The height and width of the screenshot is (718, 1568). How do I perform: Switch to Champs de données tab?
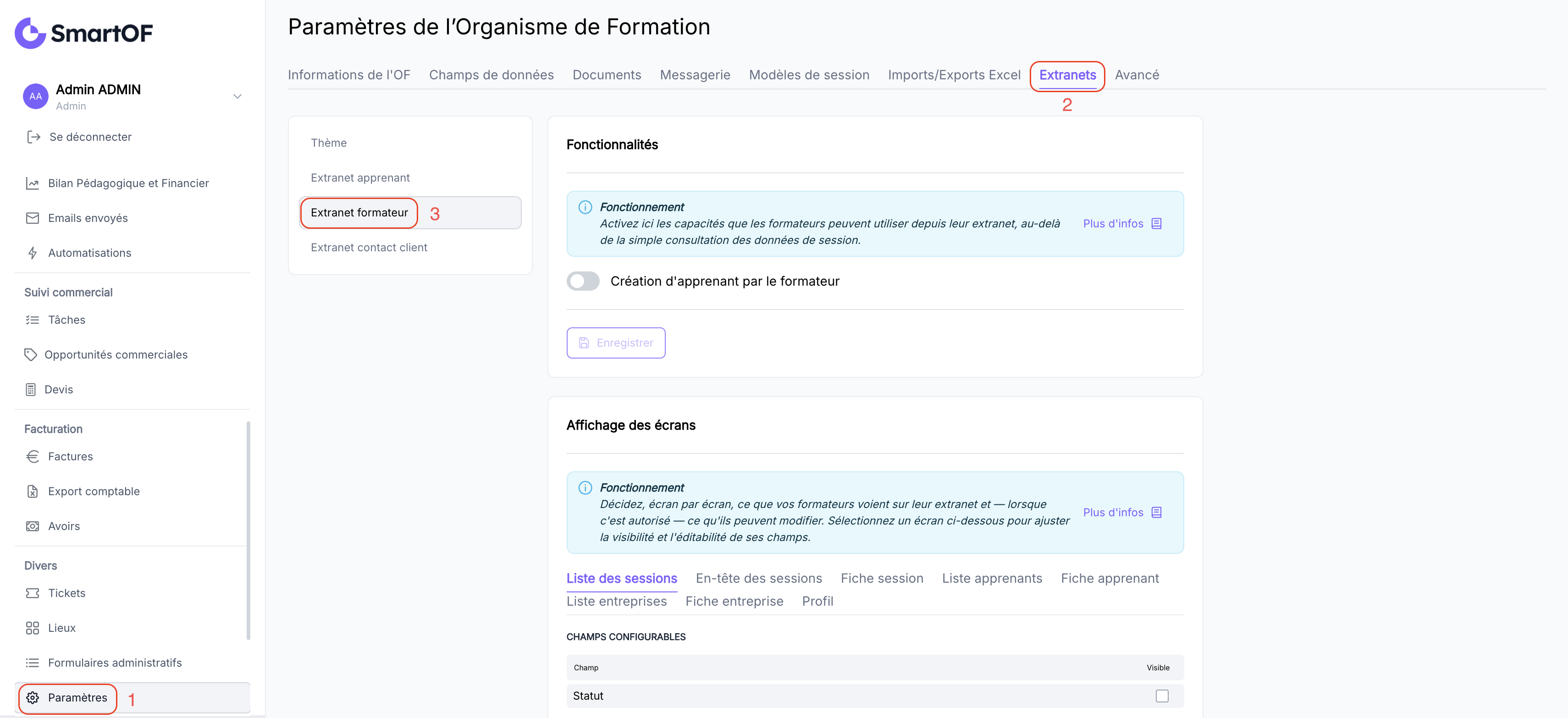pos(491,75)
